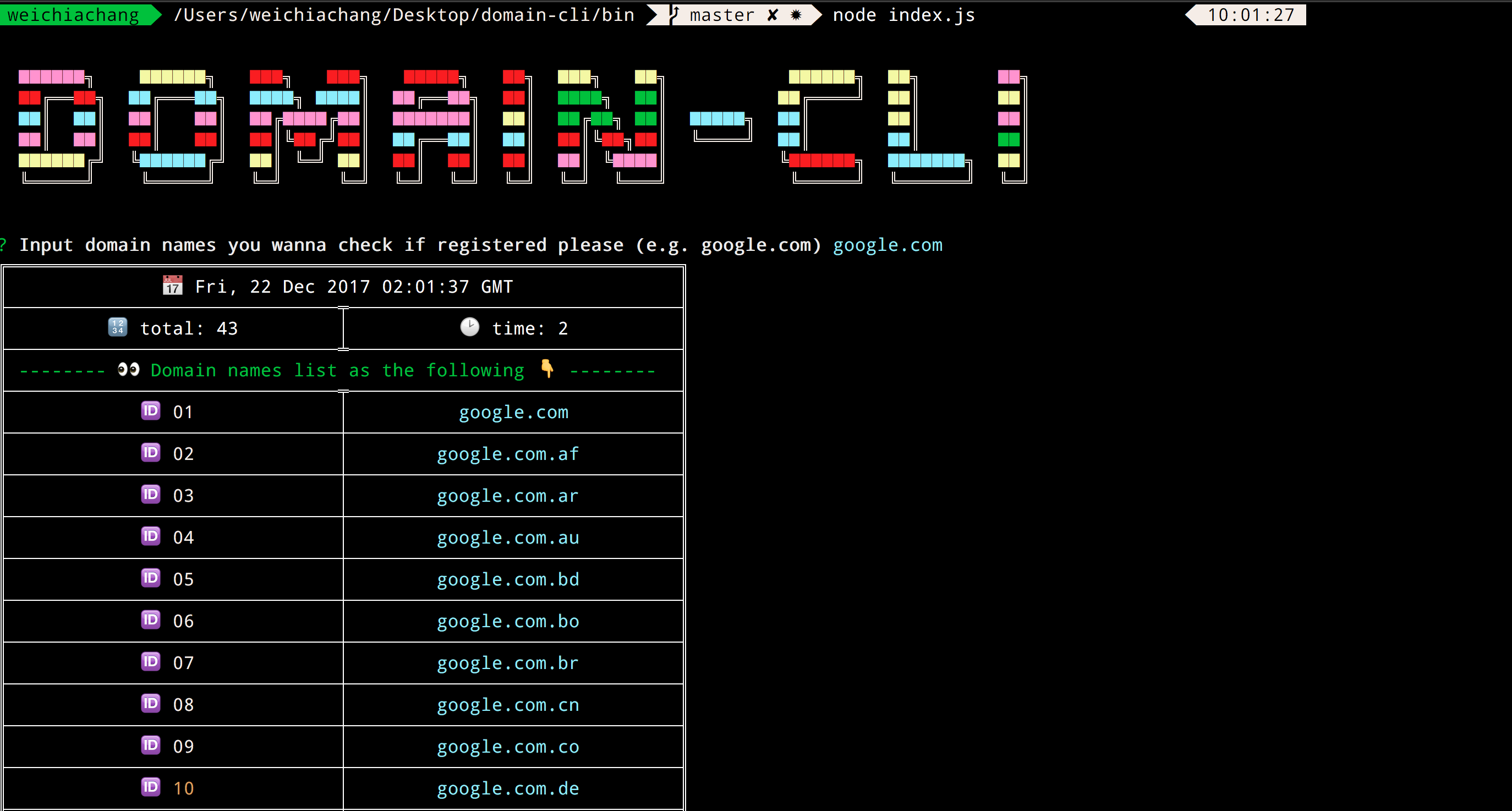Screen dimensions: 1512x811
Task: Click the total: 43 value
Action: [x=189, y=328]
